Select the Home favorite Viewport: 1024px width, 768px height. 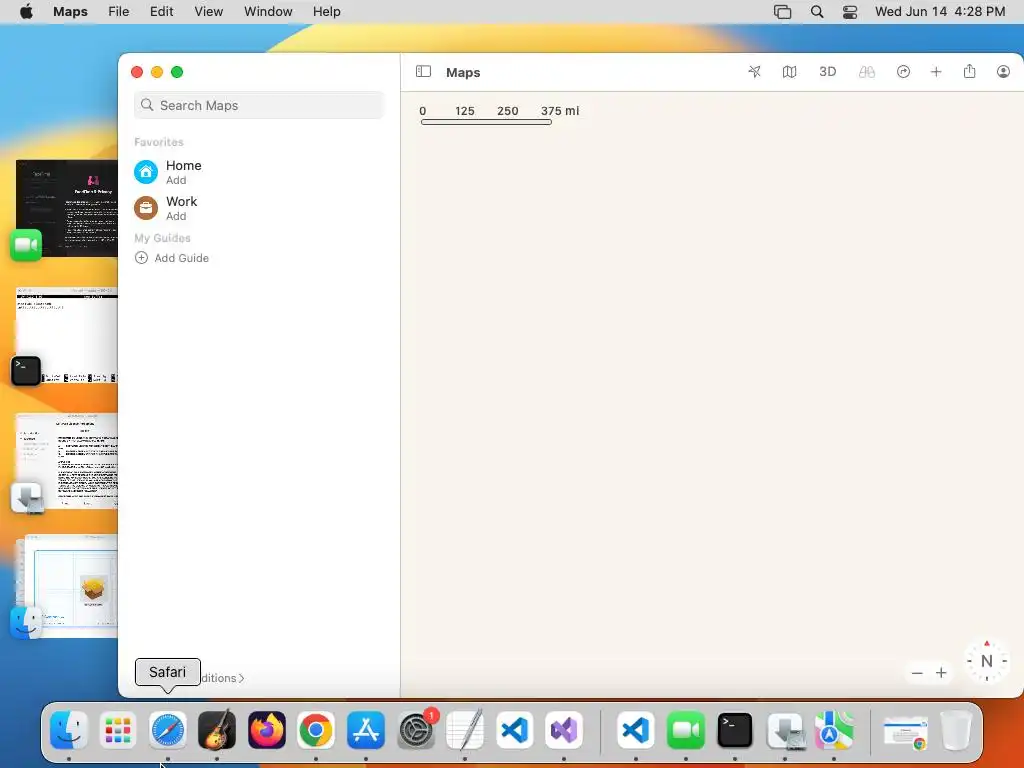tap(259, 172)
